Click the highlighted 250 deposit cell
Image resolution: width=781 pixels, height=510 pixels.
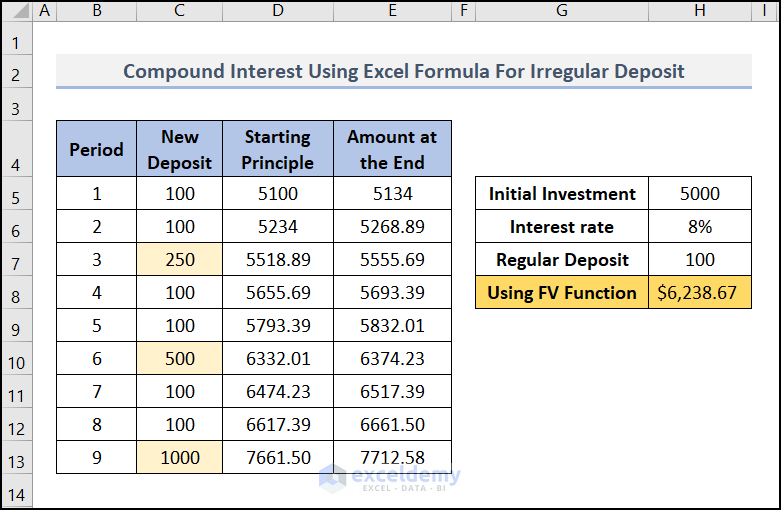(180, 260)
